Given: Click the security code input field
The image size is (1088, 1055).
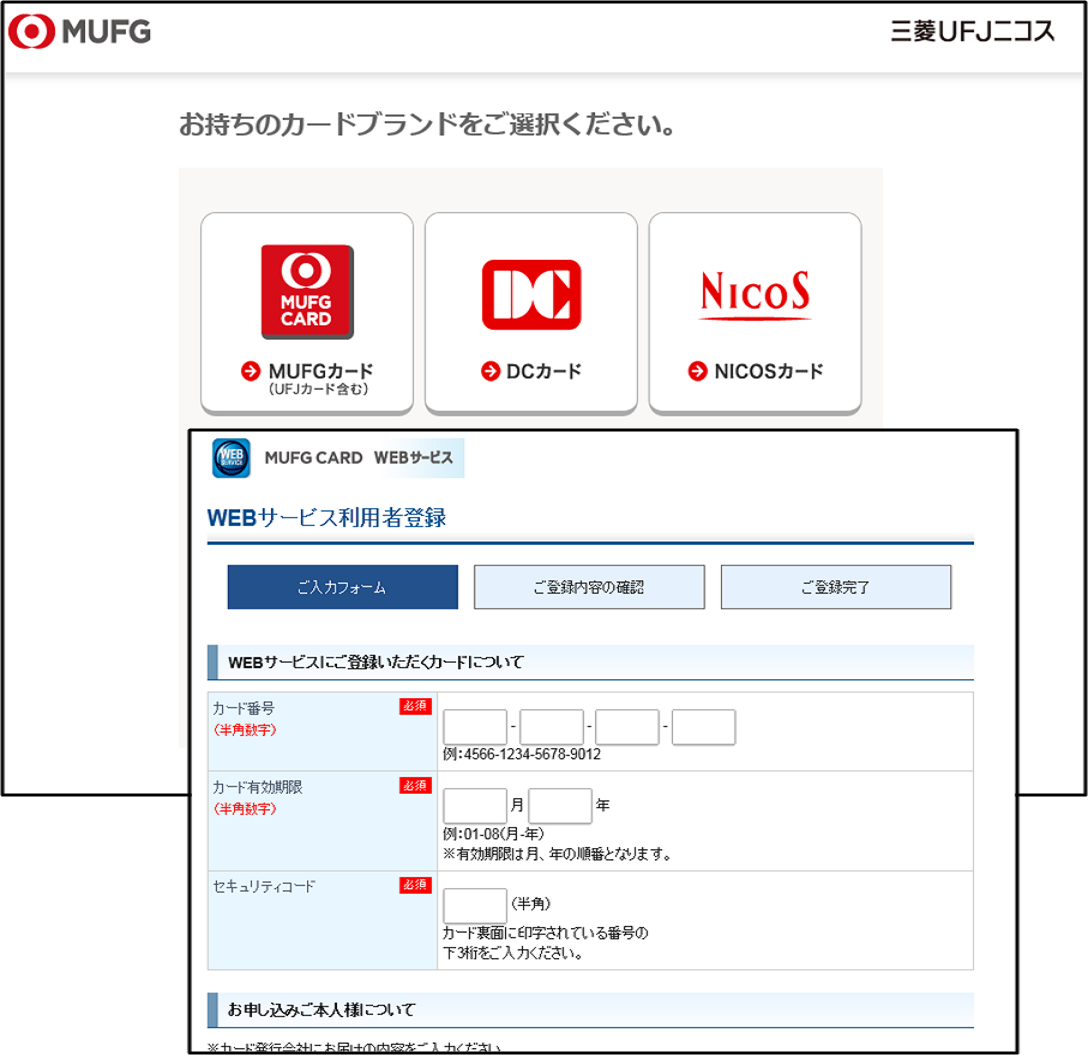Looking at the screenshot, I should (475, 905).
